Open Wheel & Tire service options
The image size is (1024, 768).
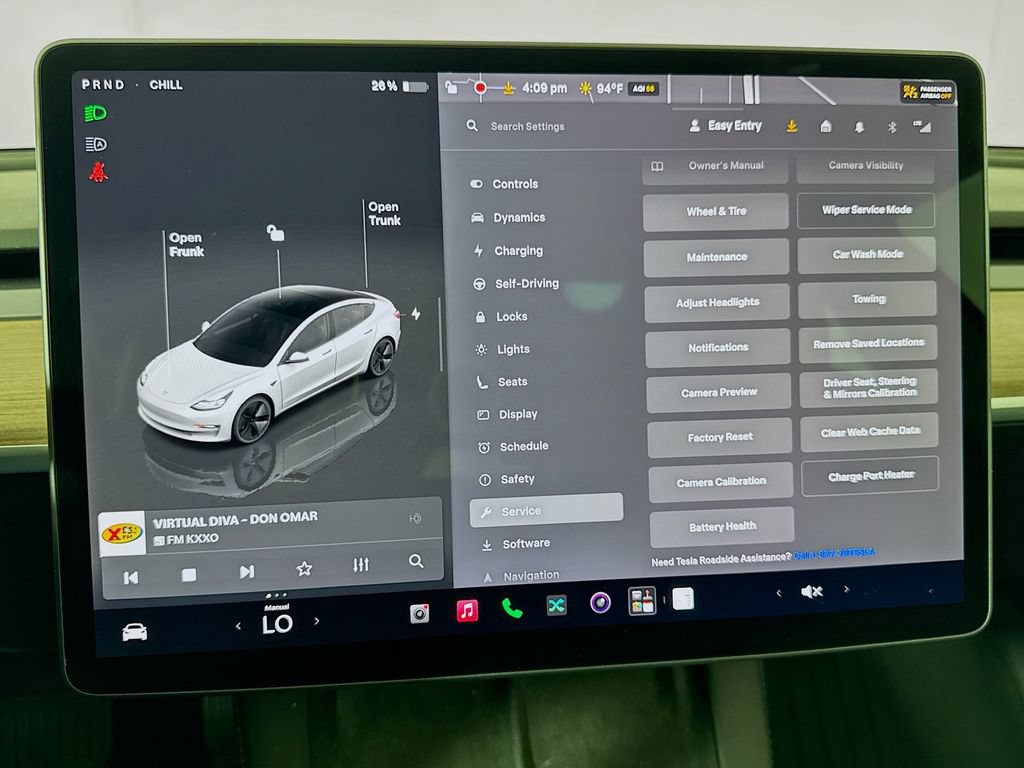[716, 212]
